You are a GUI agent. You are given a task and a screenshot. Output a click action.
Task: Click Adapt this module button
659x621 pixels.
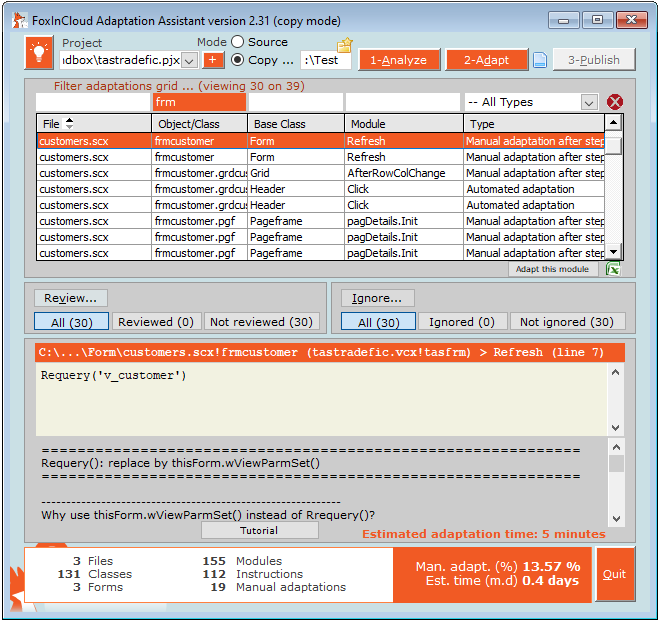(x=552, y=269)
